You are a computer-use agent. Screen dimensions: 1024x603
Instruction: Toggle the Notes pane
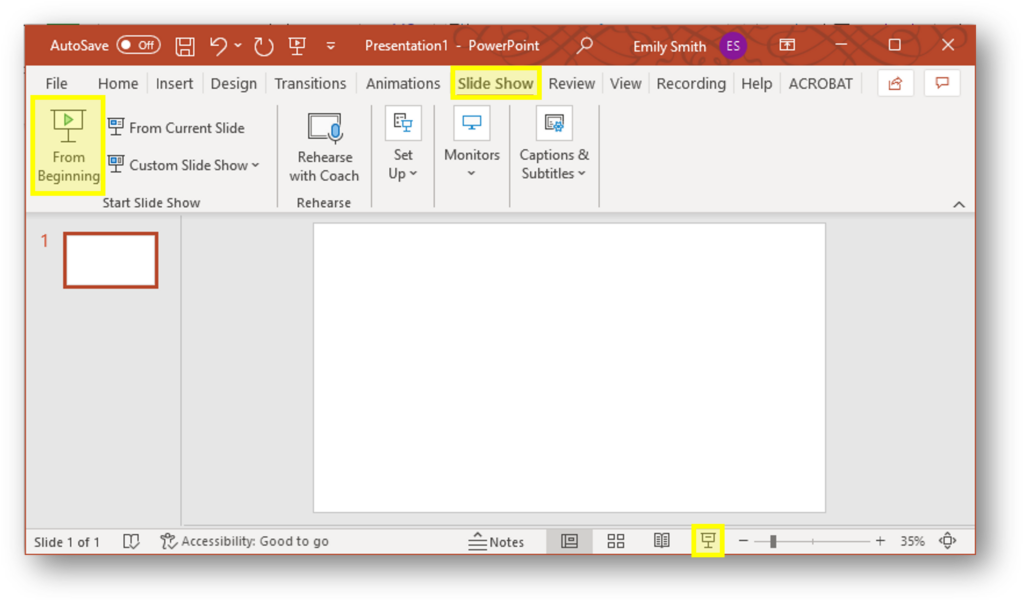[x=496, y=541]
